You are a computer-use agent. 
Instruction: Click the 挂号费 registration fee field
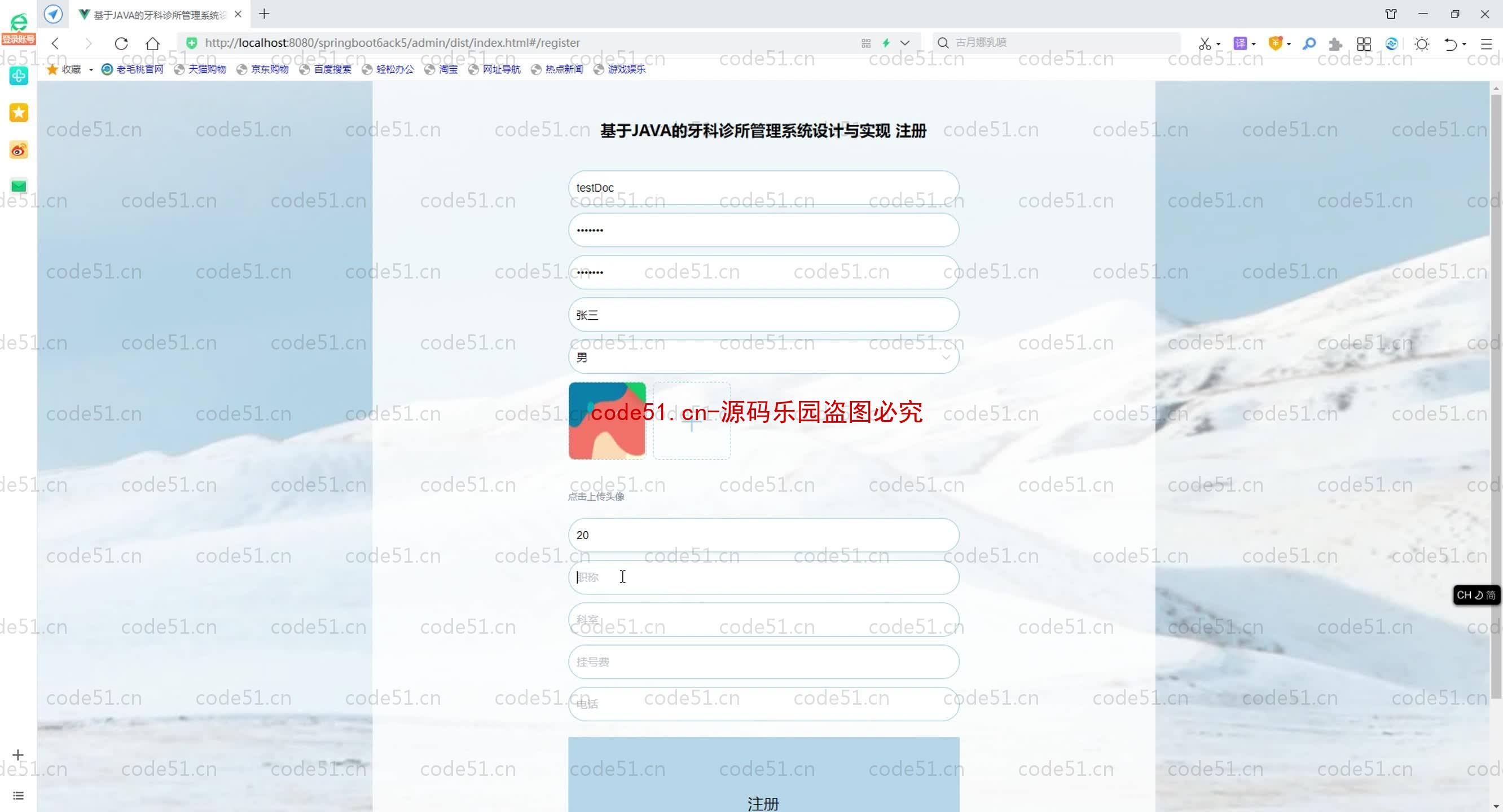coord(763,662)
